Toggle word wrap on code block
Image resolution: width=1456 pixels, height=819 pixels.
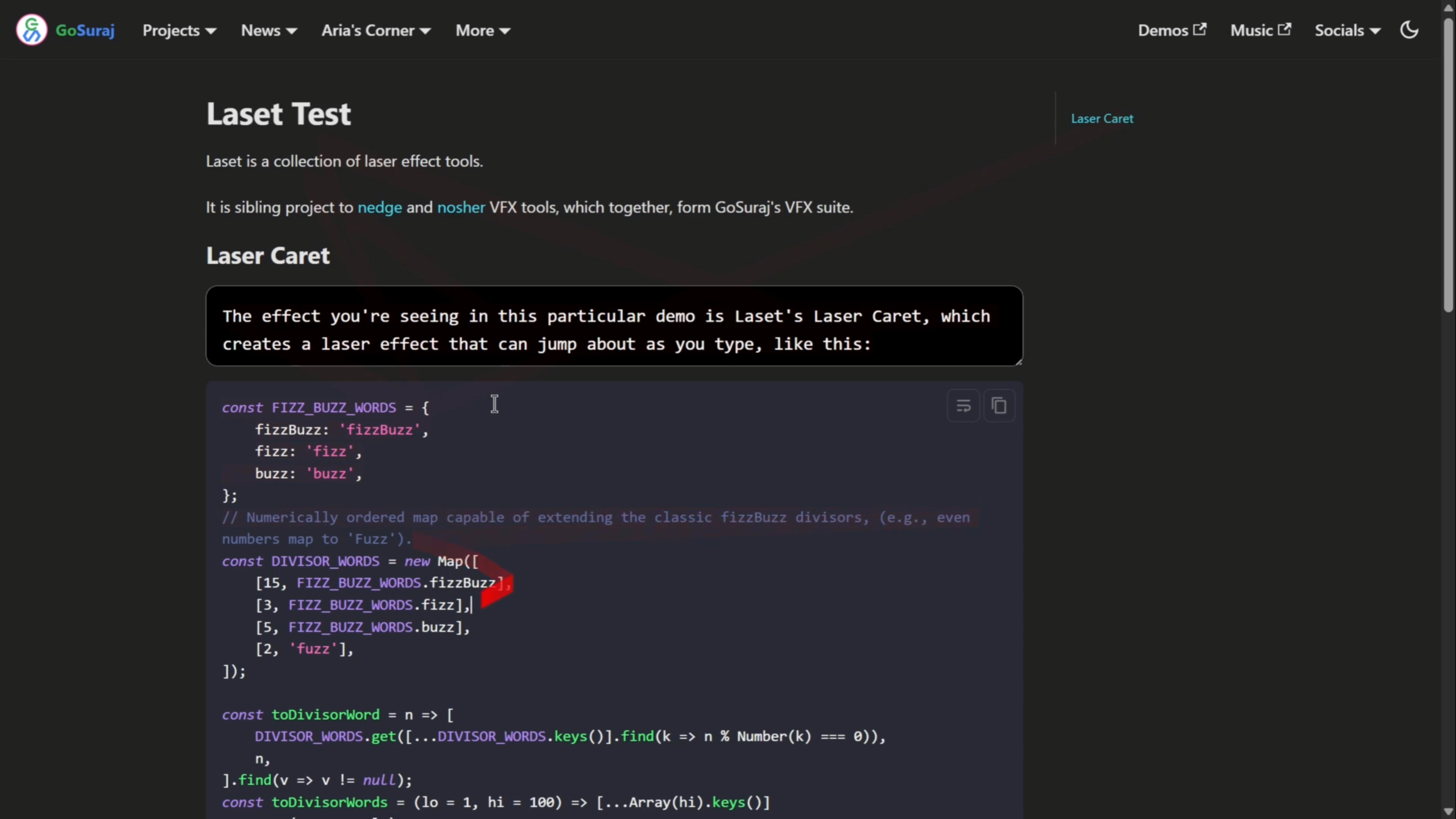963,406
